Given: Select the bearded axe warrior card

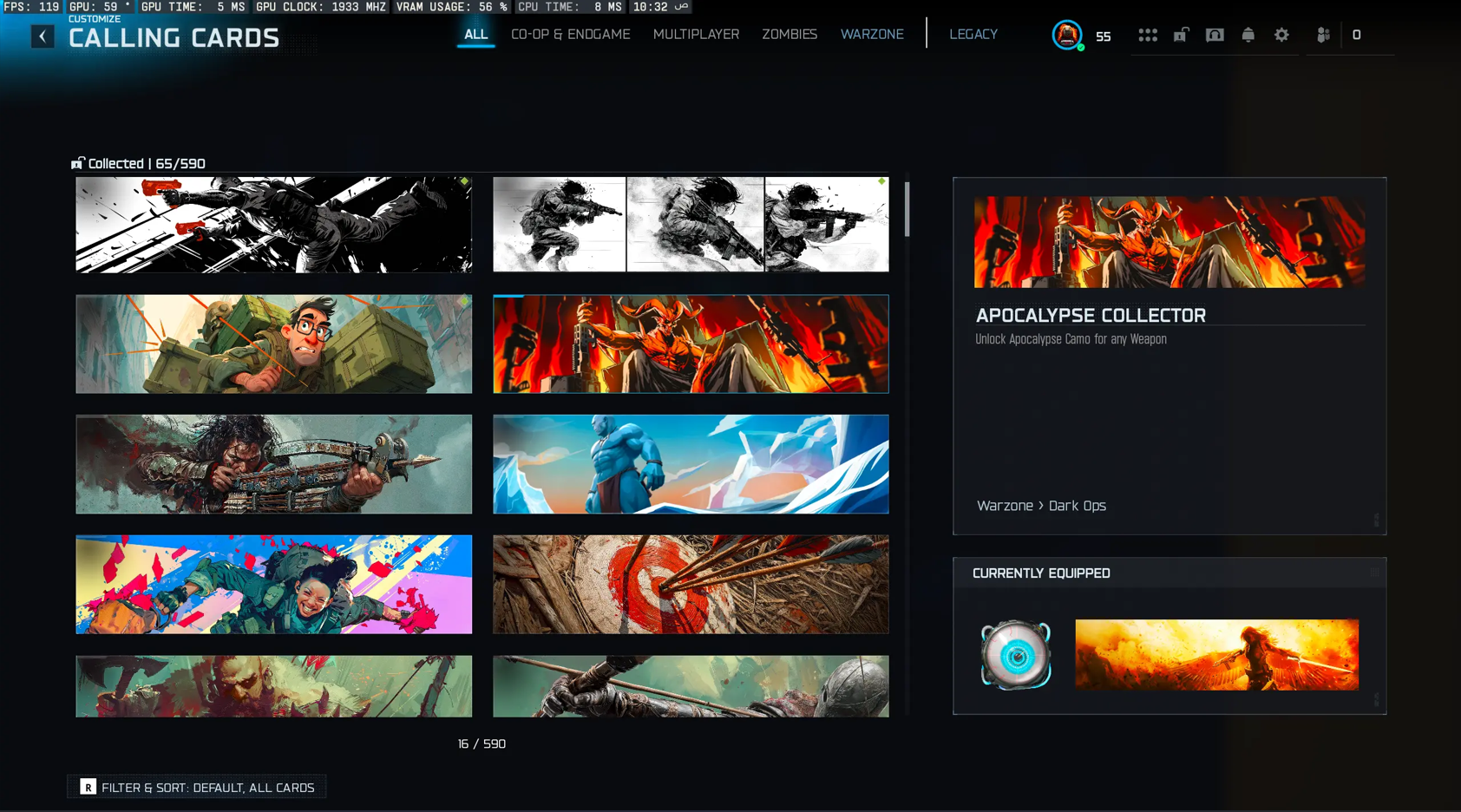Looking at the screenshot, I should 274,686.
